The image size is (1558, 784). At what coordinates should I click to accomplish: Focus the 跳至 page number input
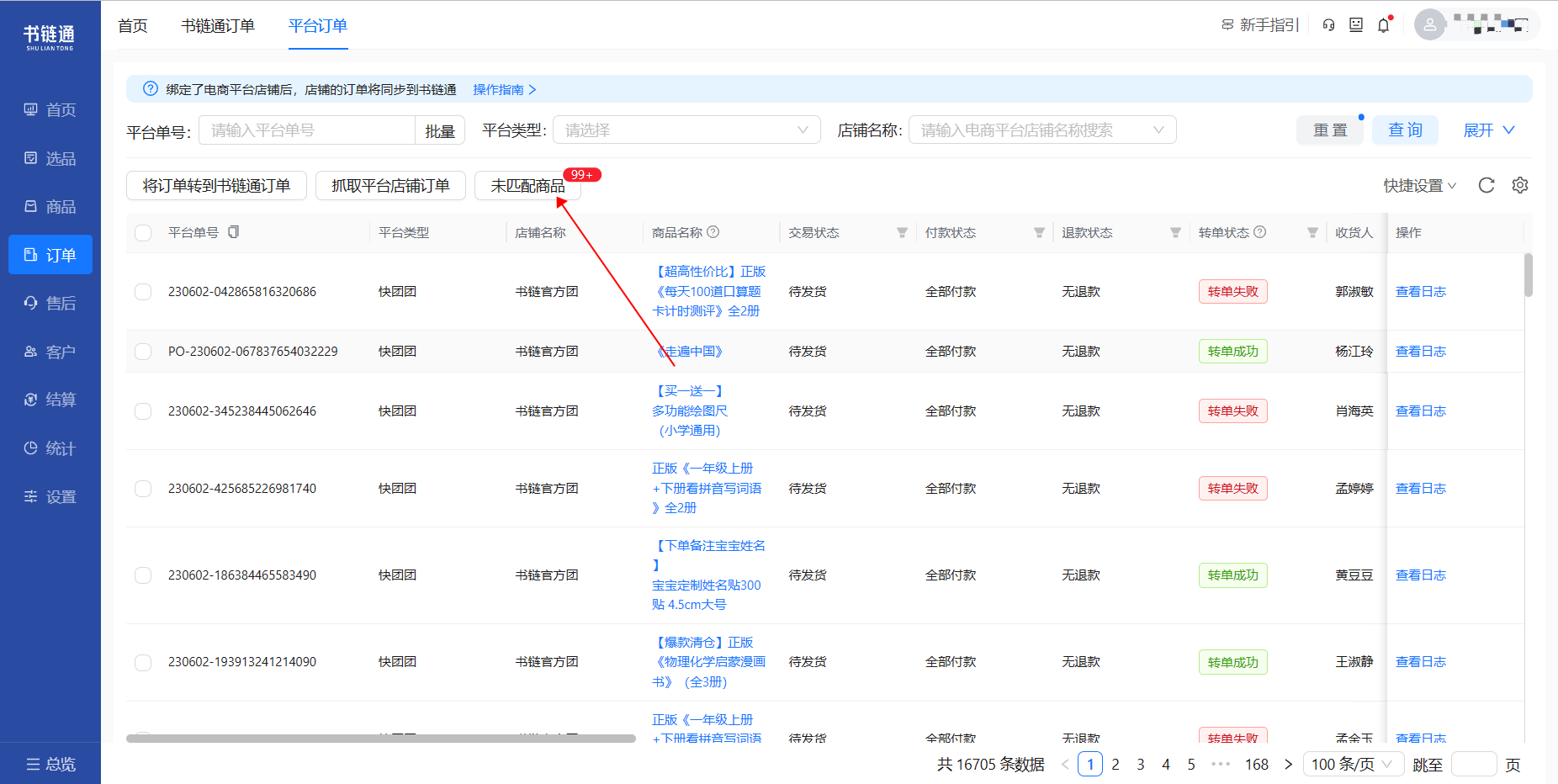coord(1474,764)
